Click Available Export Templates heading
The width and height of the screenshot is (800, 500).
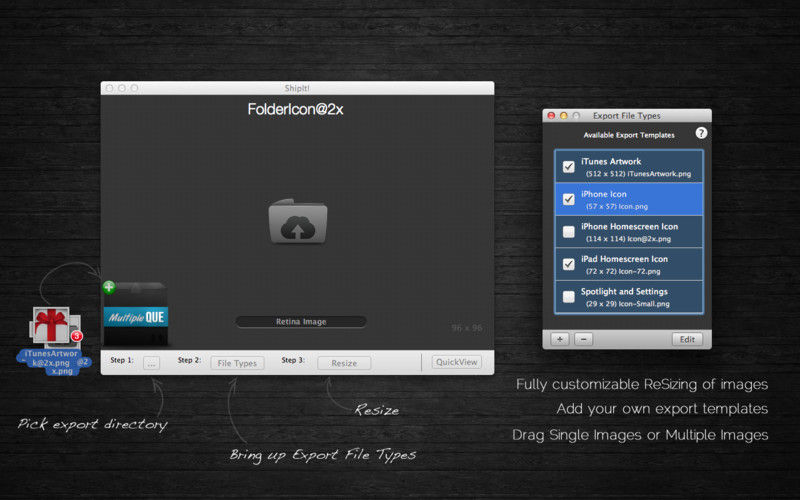coord(629,135)
